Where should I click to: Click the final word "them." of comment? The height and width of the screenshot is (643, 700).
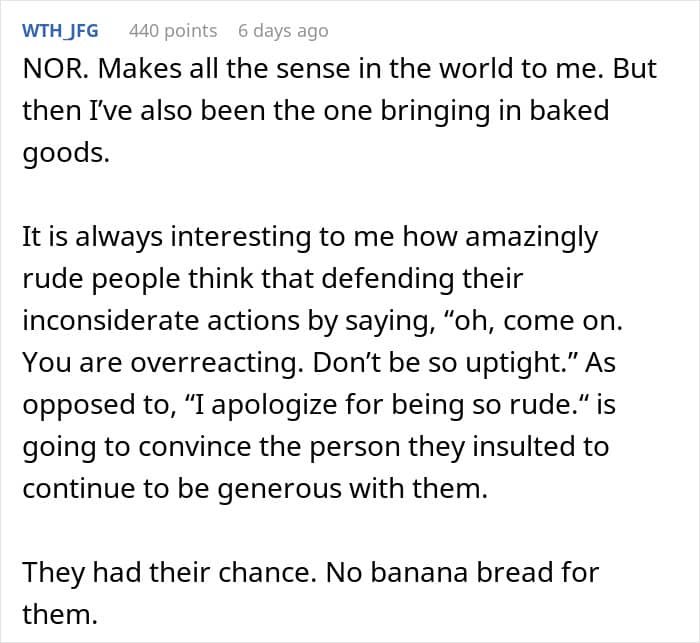pos(60,612)
